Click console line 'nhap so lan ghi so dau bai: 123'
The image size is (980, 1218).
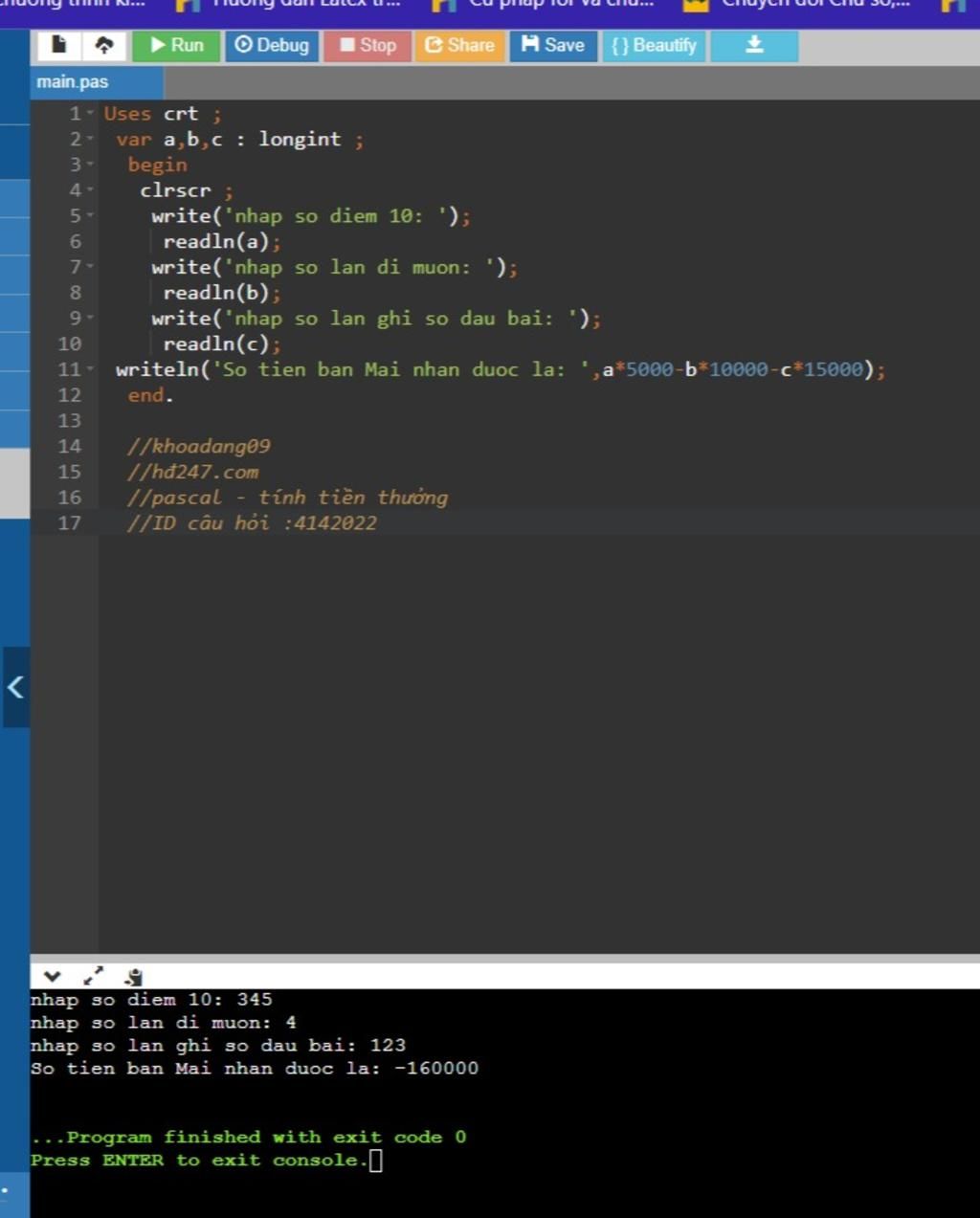(x=218, y=1046)
